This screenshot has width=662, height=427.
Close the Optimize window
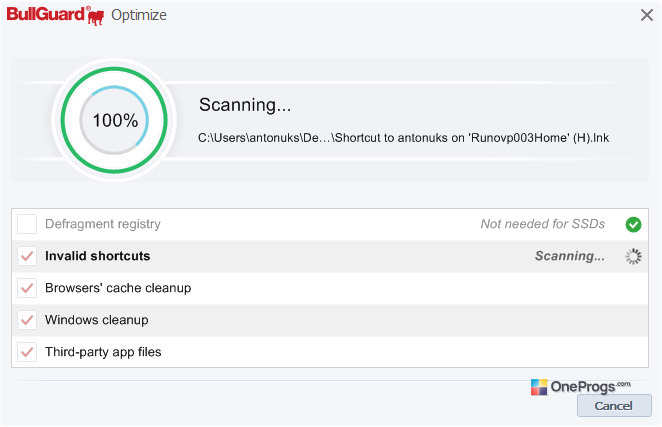[x=646, y=15]
